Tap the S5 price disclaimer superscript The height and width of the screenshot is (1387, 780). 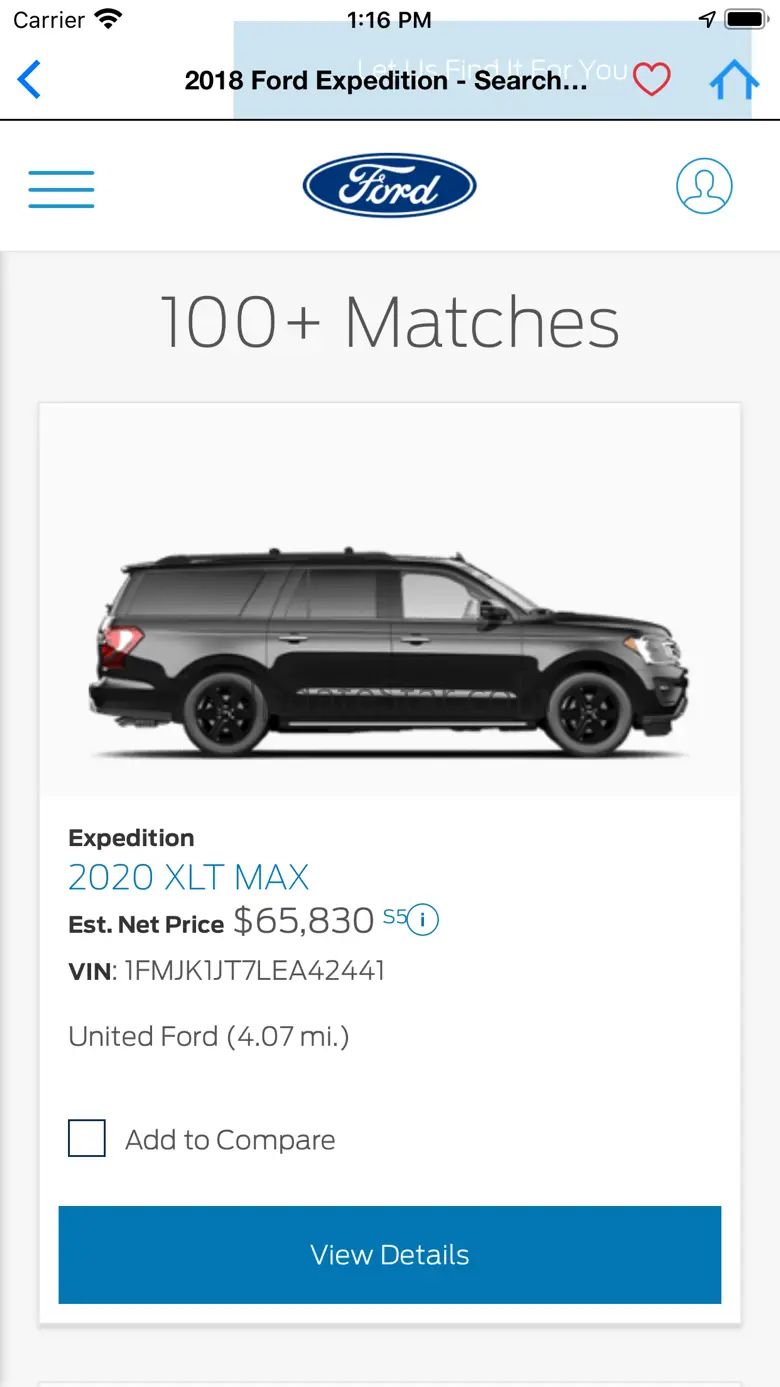394,915
